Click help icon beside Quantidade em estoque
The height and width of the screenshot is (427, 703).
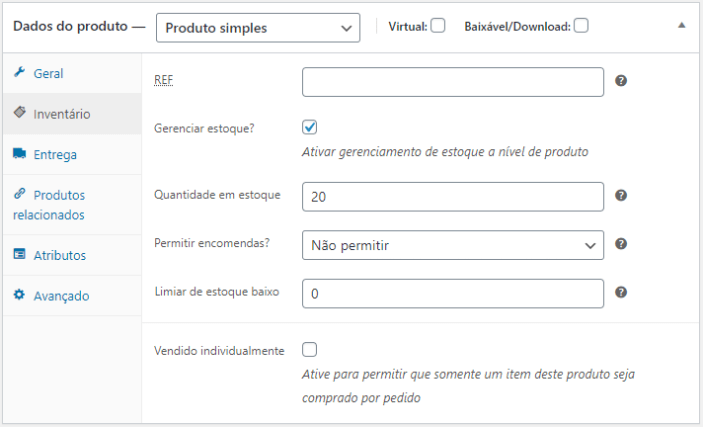pyautogui.click(x=621, y=196)
